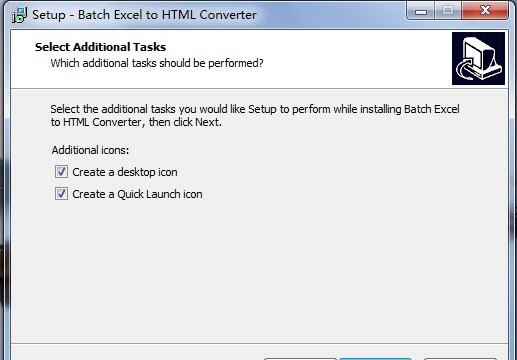
Task: Click the "Select Additional Tasks" heading
Action: (x=100, y=47)
